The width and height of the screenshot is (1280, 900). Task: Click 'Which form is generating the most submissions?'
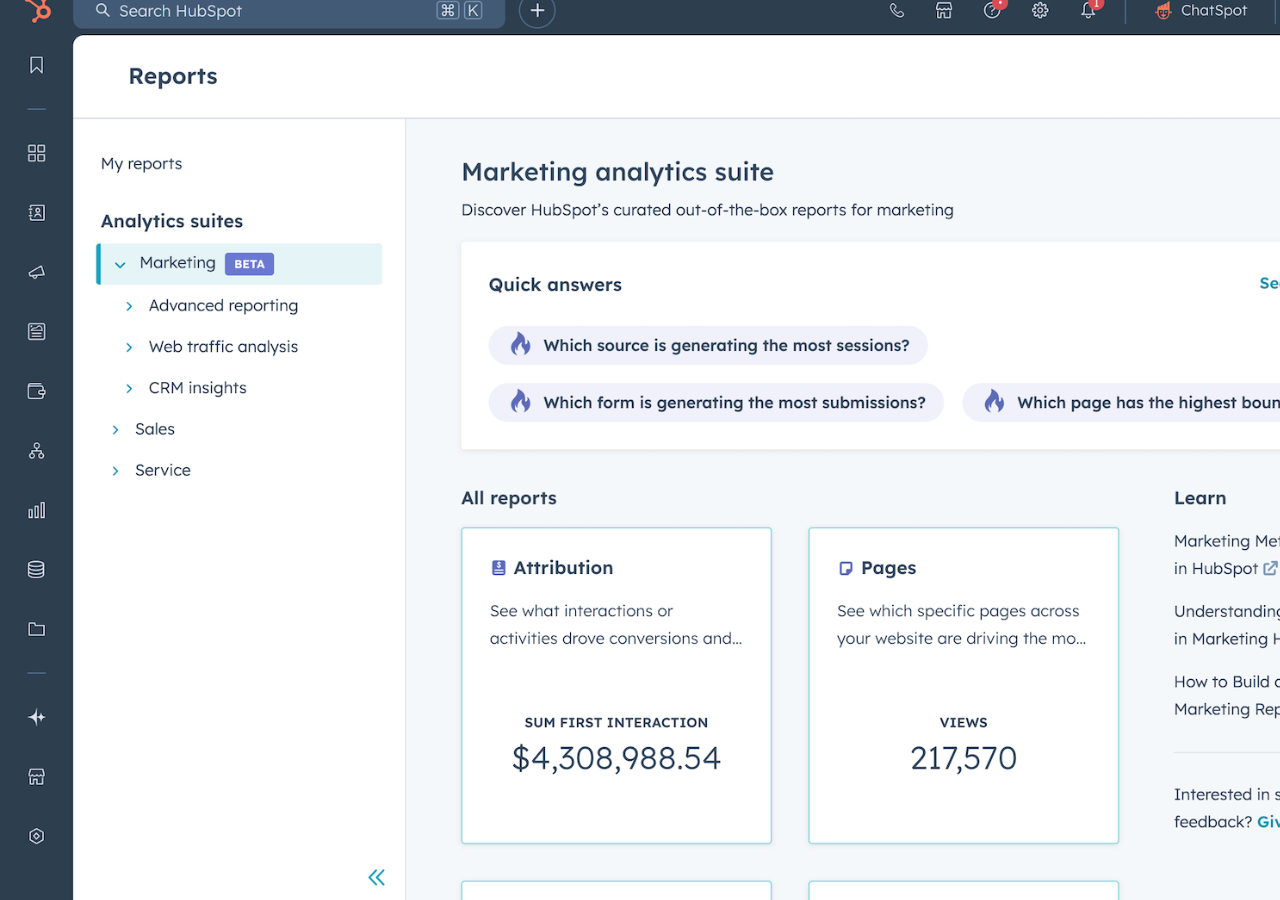716,402
